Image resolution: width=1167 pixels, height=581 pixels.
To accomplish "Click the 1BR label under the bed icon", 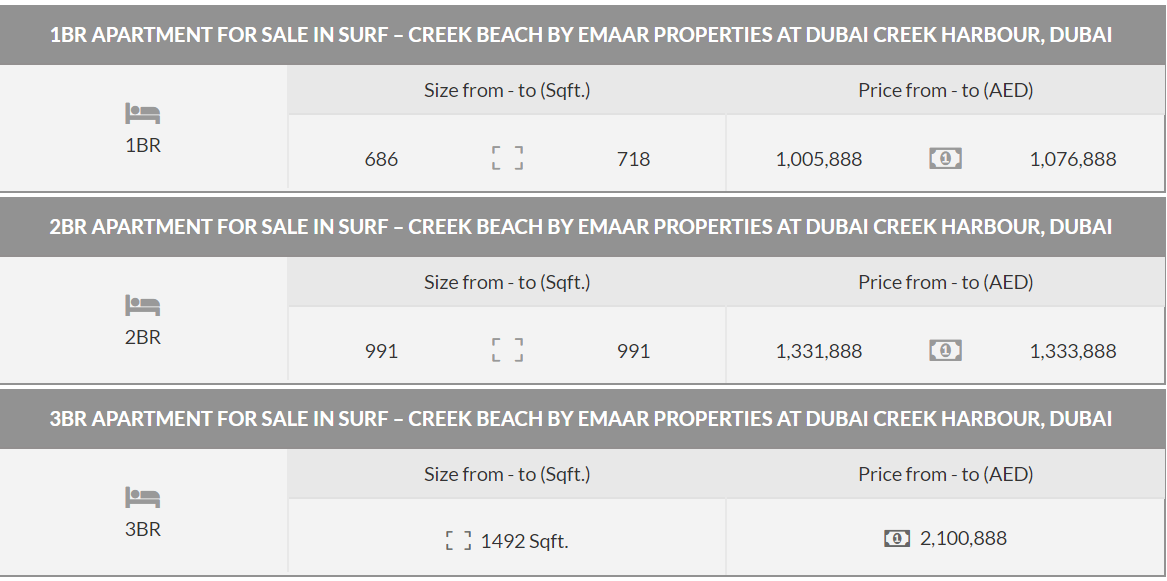I will point(143,145).
